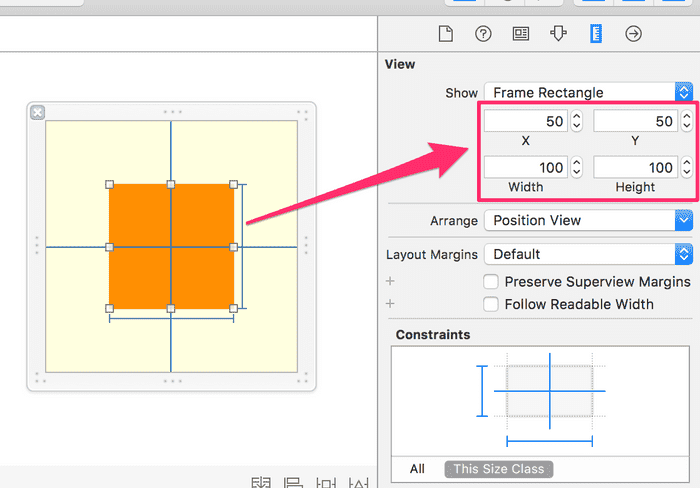The height and width of the screenshot is (488, 700).
Task: Click the Height value stepper
Action: (x=685, y=167)
